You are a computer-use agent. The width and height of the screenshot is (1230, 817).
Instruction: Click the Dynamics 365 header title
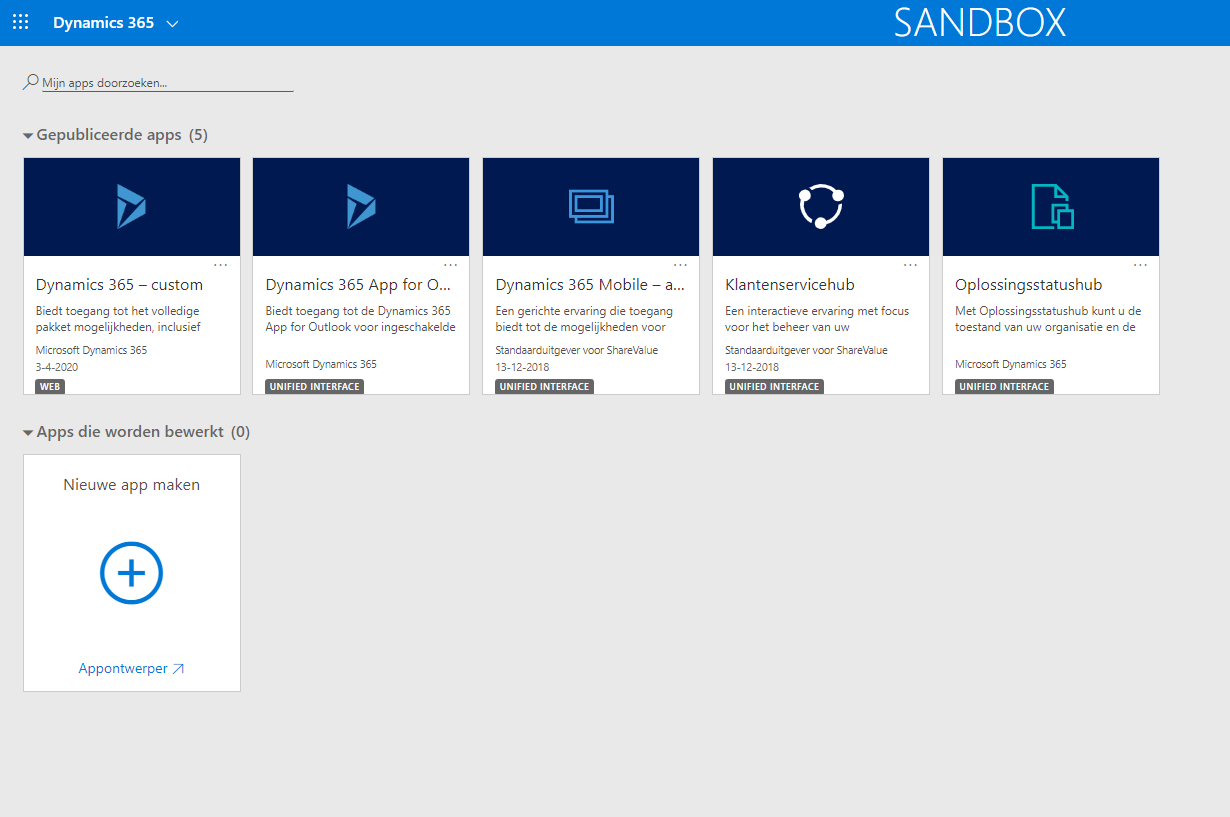(104, 22)
